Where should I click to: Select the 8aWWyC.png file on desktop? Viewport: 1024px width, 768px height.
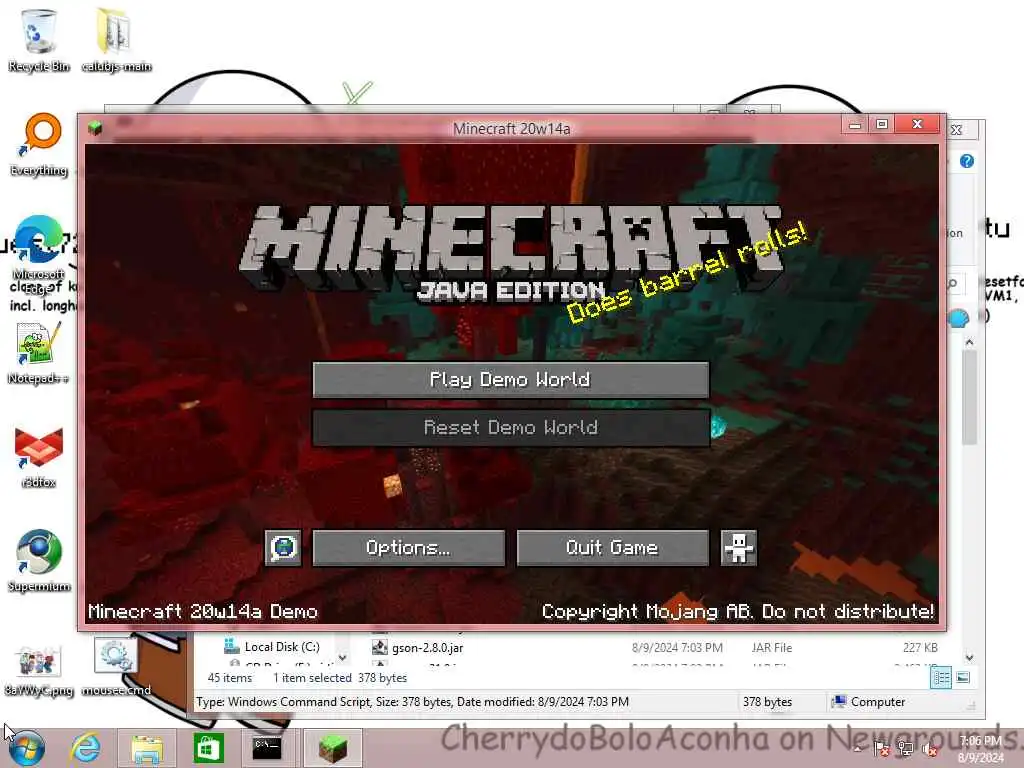[39, 670]
